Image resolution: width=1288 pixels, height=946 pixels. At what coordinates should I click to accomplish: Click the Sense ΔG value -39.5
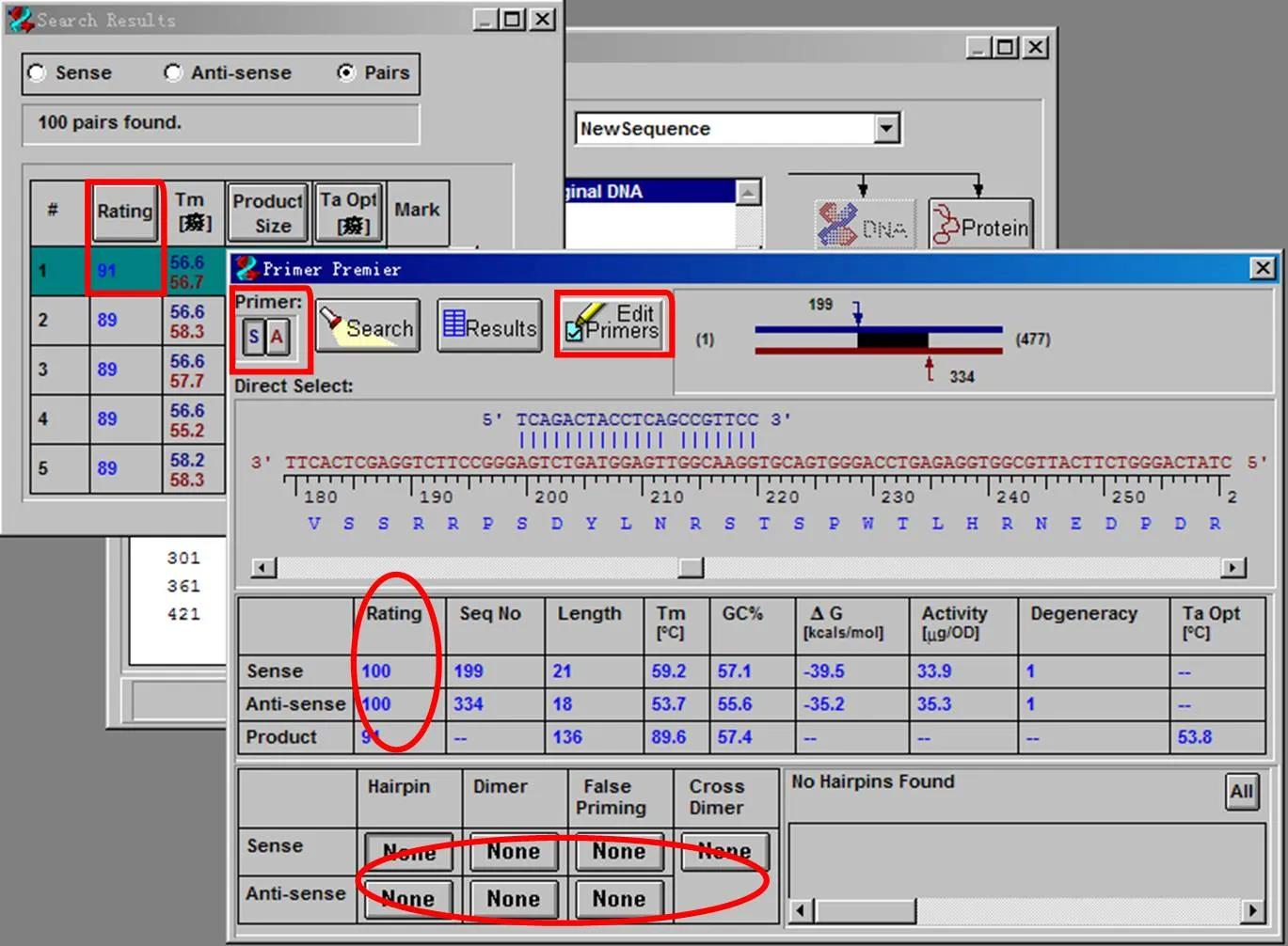[x=824, y=671]
